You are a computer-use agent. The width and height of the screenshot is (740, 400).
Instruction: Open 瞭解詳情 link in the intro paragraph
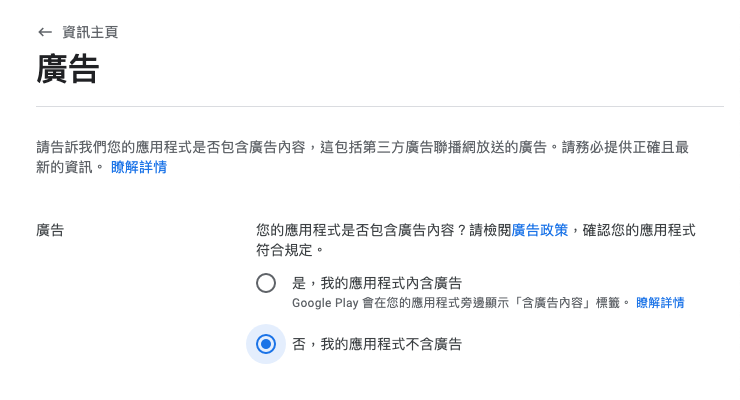click(x=139, y=167)
